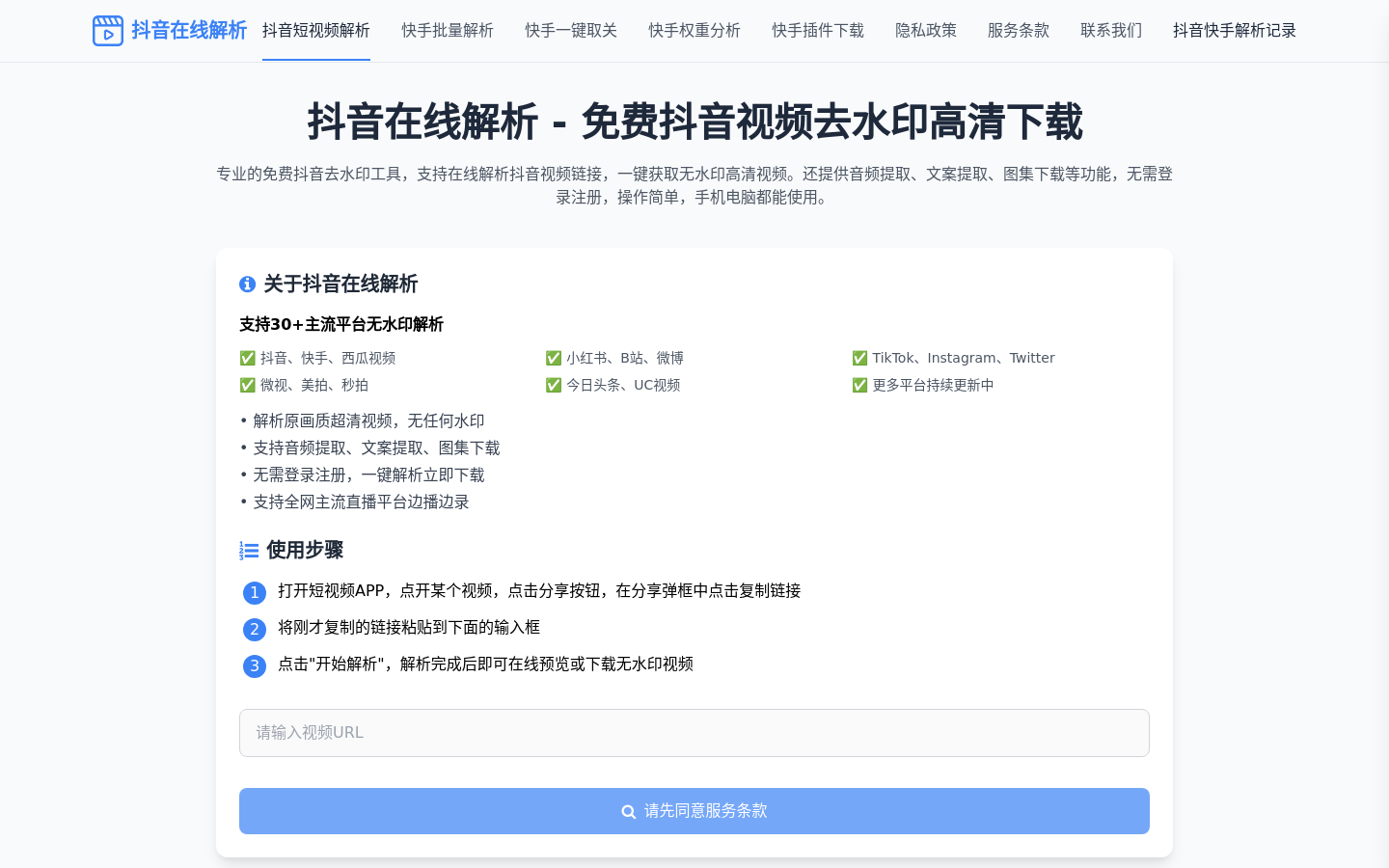The image size is (1389, 868).
Task: Click the numbered list icon beside 使用步骤
Action: pos(249,551)
